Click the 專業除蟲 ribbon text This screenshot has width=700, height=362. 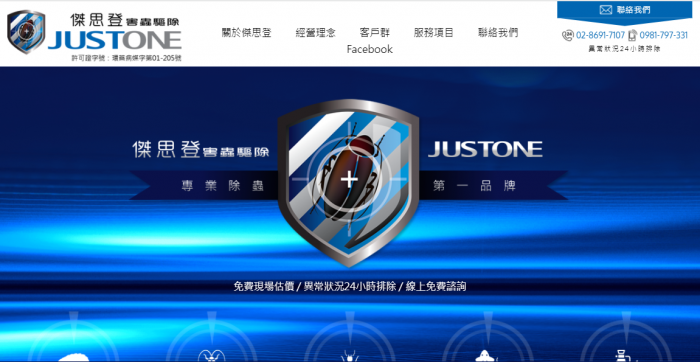coord(222,186)
